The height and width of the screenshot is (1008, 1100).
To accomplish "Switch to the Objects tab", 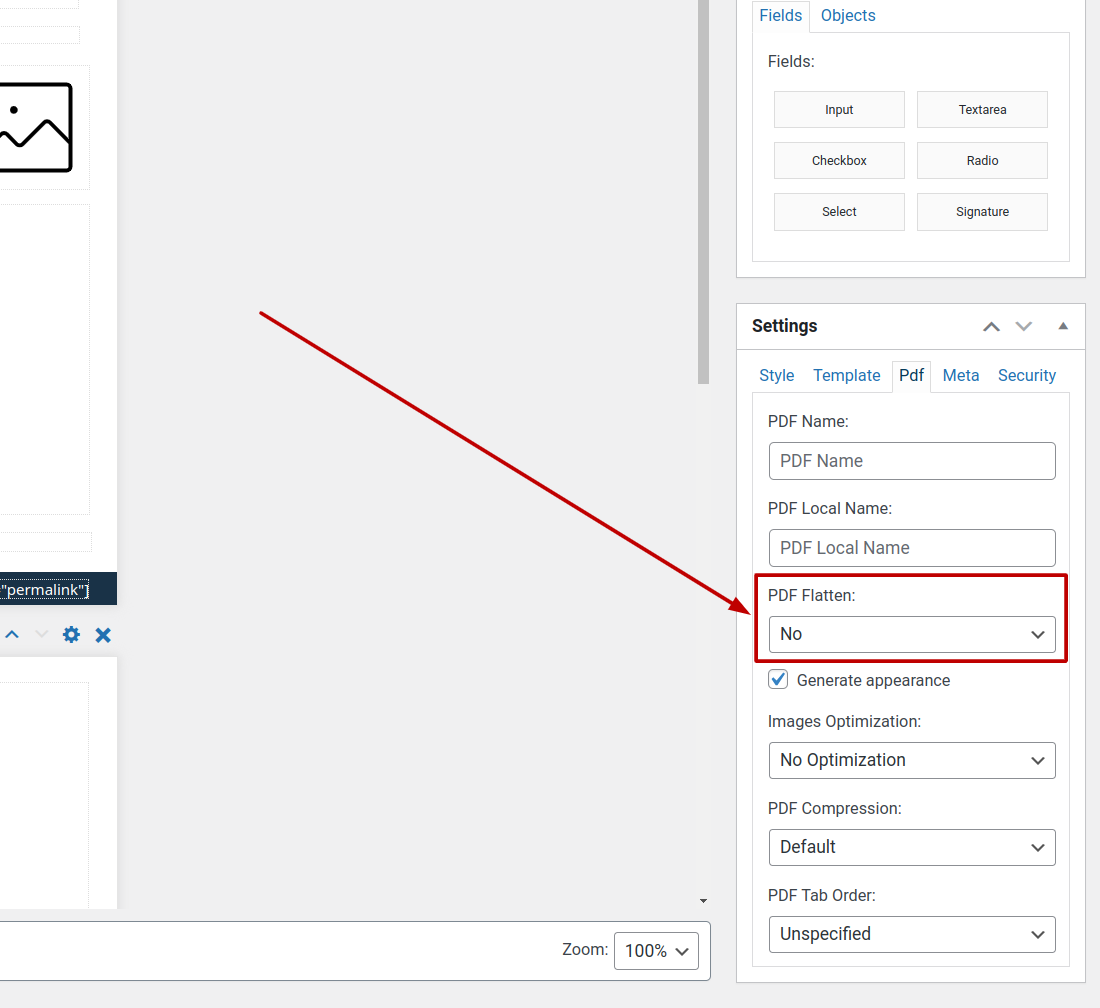I will pyautogui.click(x=847, y=16).
